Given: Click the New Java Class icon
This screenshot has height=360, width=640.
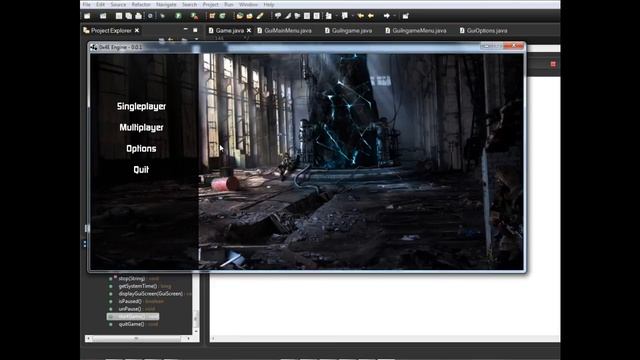Looking at the screenshot, I should (222, 16).
